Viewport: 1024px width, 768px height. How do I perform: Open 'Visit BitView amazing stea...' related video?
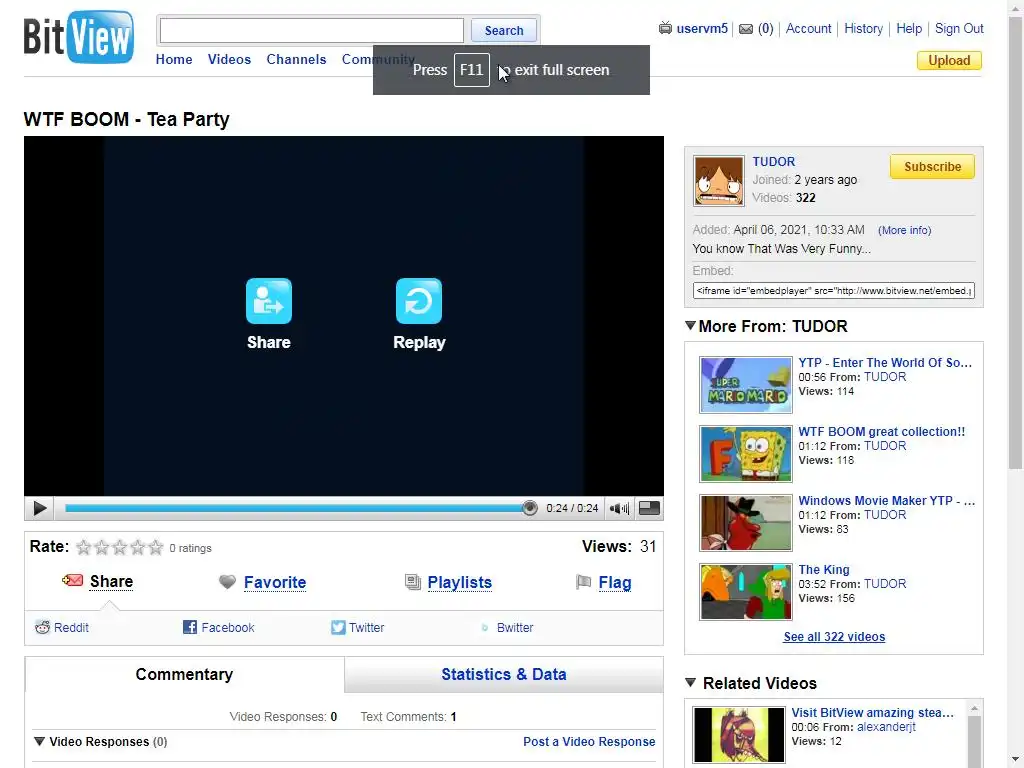click(x=872, y=712)
